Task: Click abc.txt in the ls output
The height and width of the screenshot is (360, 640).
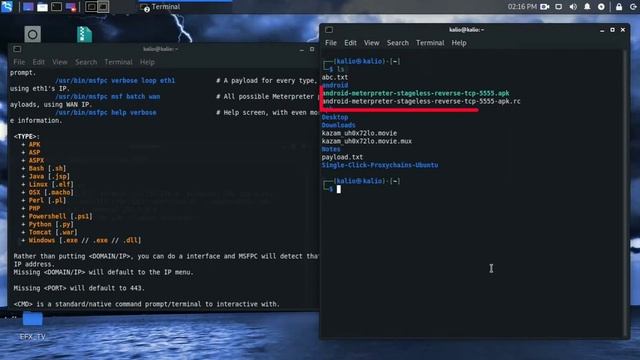Action: point(335,77)
